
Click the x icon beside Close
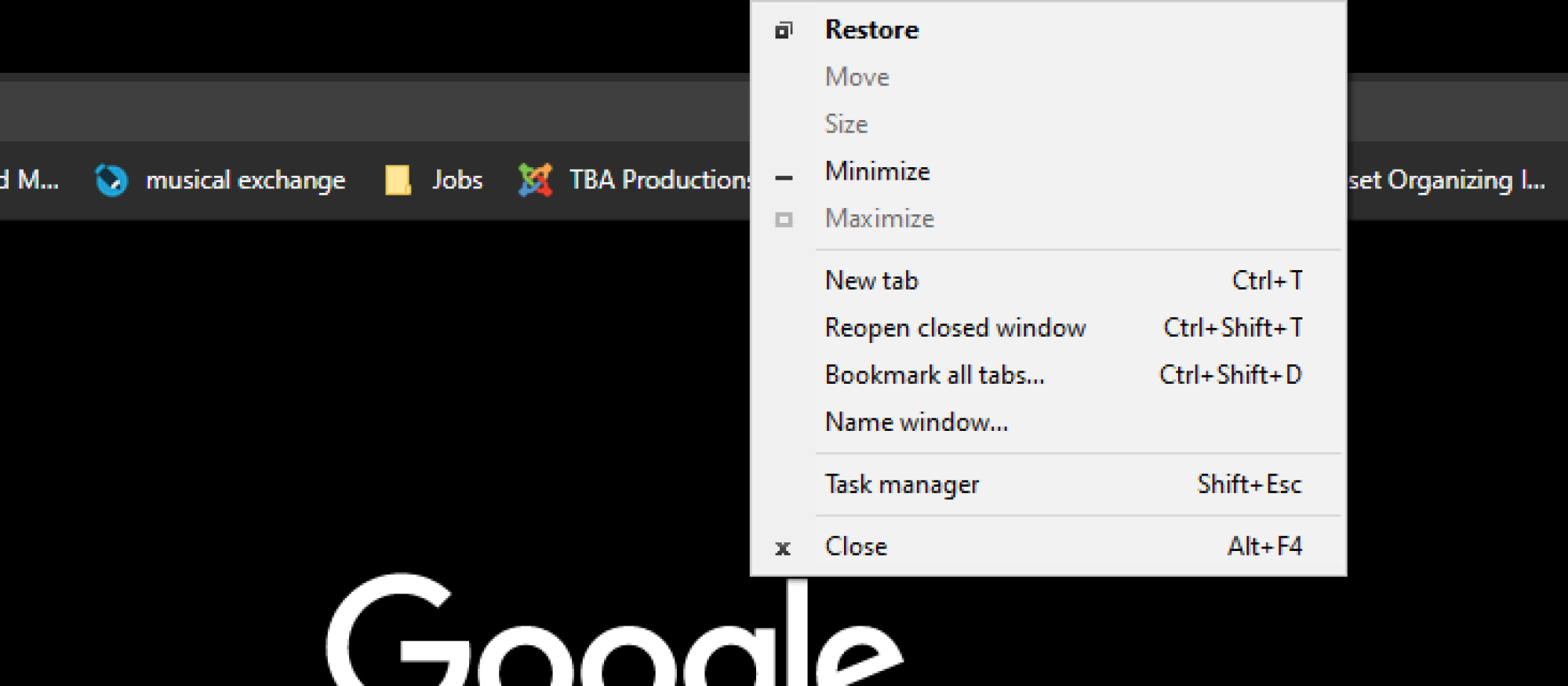pos(783,549)
